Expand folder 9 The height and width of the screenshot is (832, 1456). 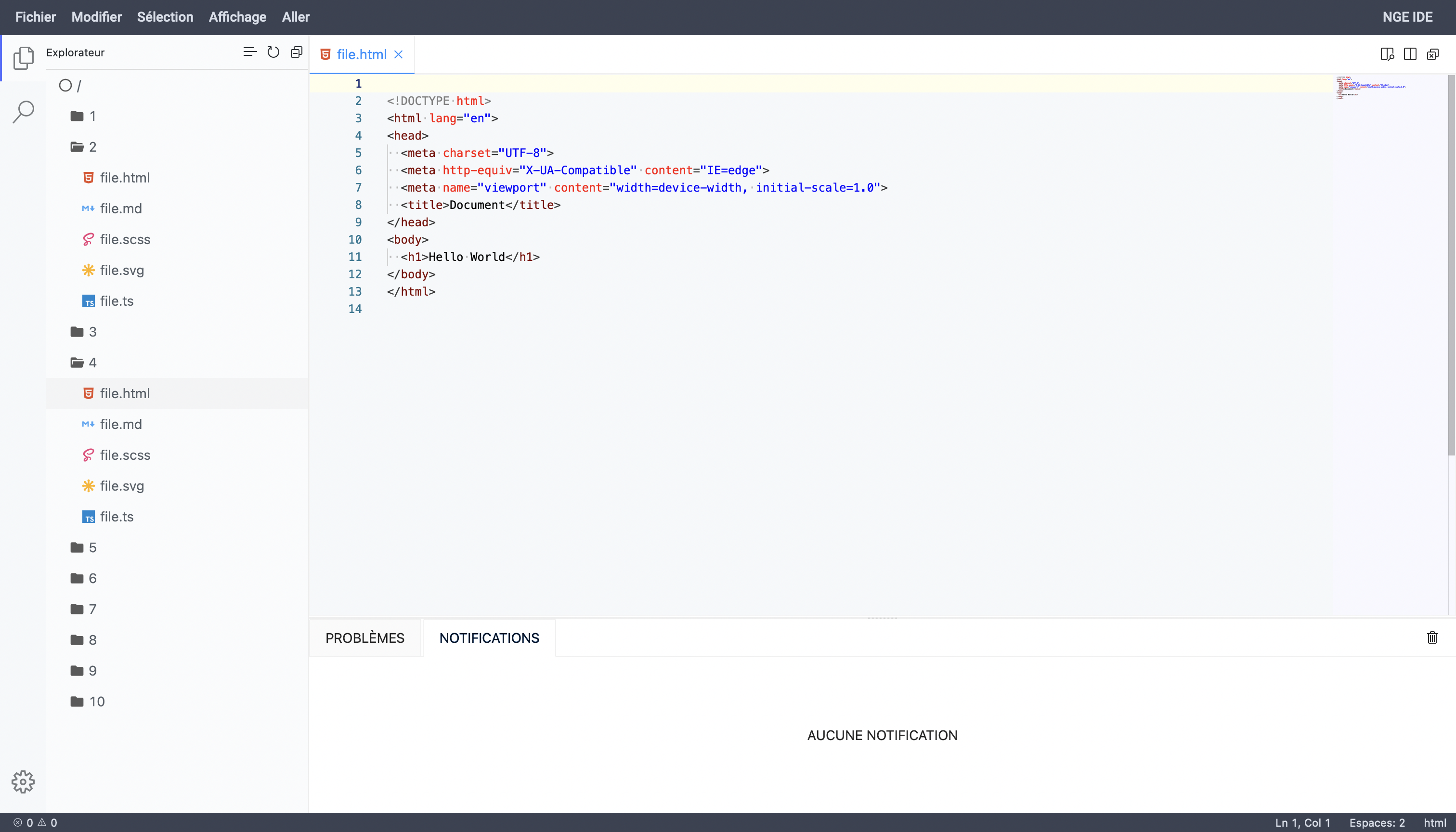point(177,671)
